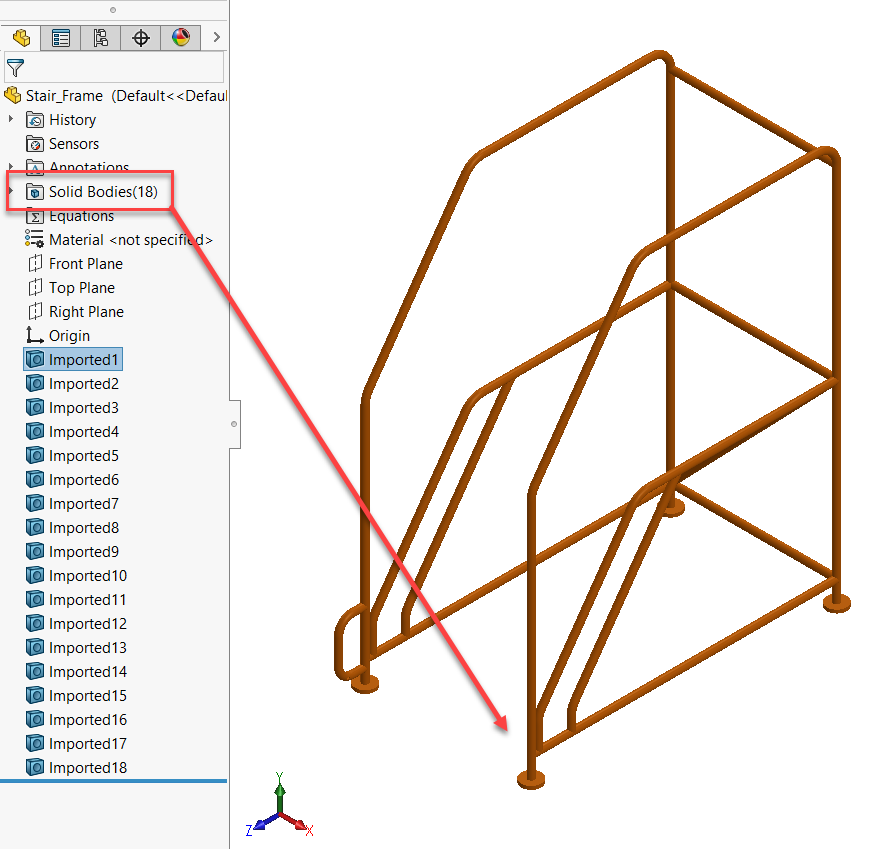875x849 pixels.
Task: Open the DimXpertManager tab
Action: point(141,38)
